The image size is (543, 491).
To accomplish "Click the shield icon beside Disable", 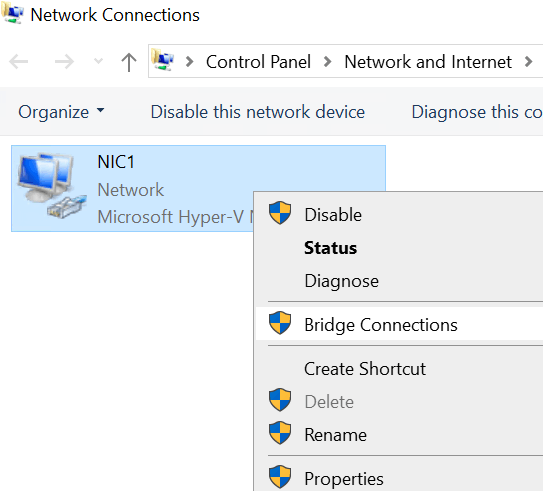I will (280, 213).
